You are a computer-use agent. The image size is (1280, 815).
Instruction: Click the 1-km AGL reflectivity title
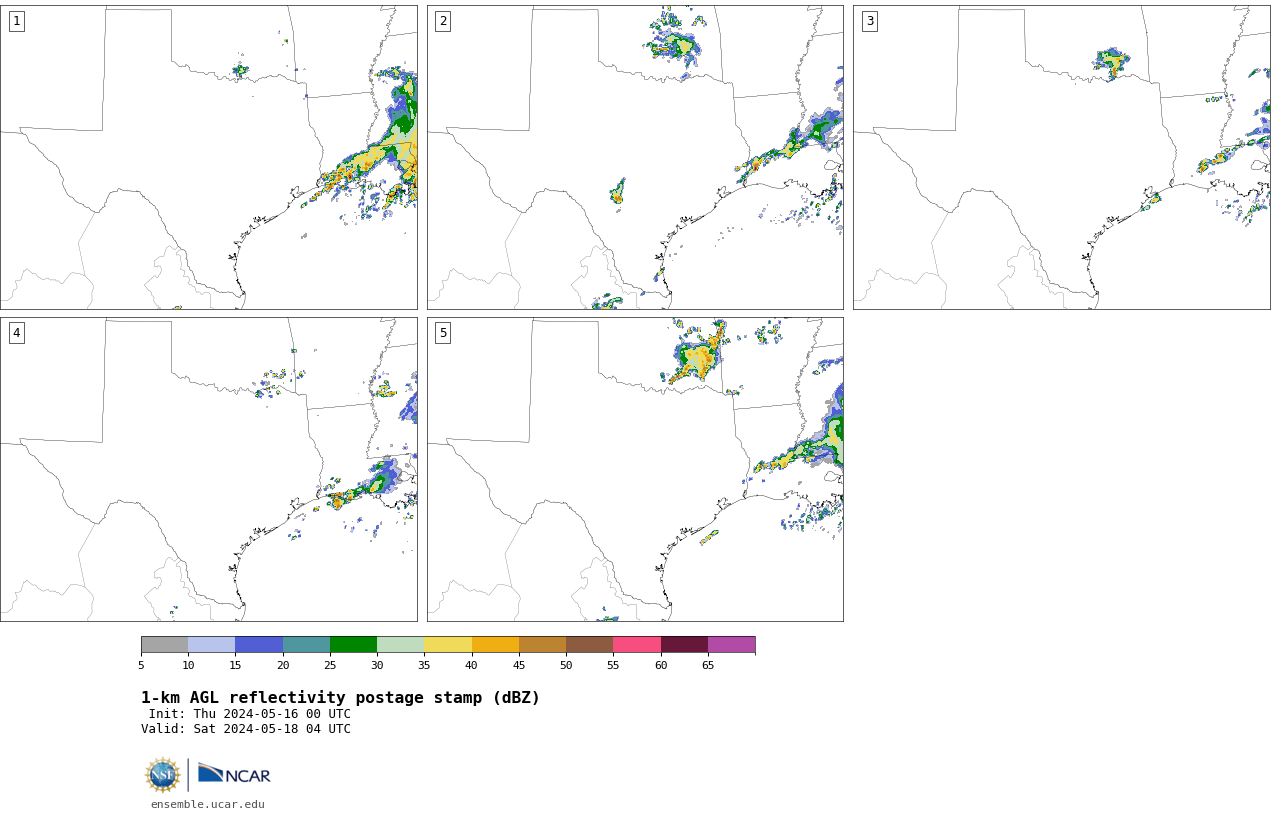pos(340,698)
